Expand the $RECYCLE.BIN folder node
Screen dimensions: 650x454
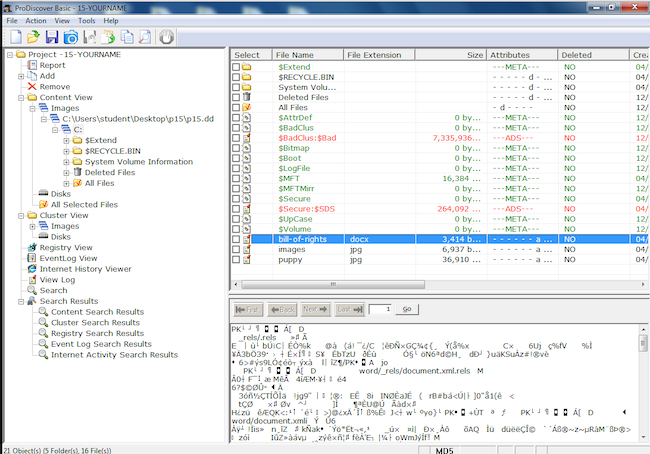[x=65, y=151]
